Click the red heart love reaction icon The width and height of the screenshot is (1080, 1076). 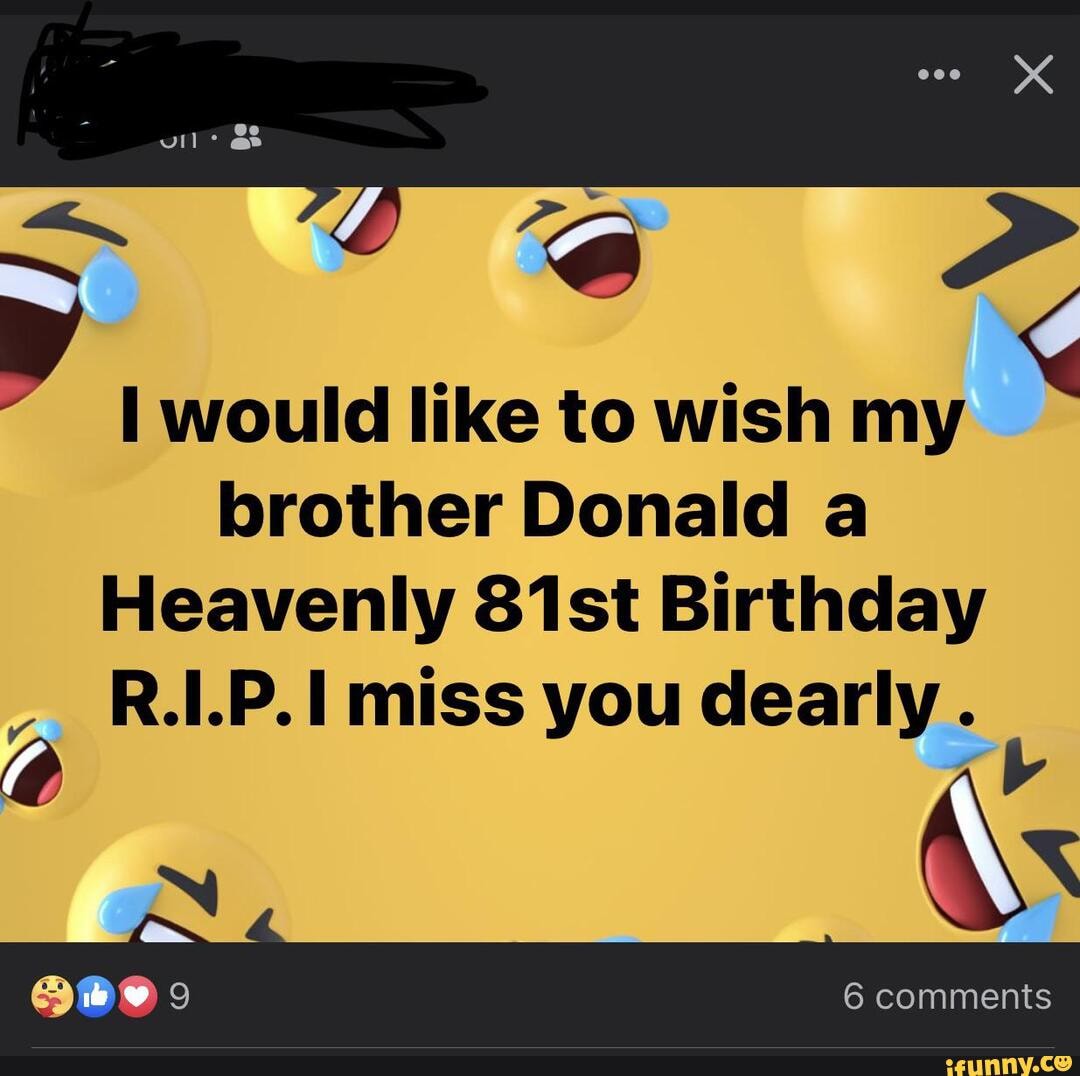(137, 996)
